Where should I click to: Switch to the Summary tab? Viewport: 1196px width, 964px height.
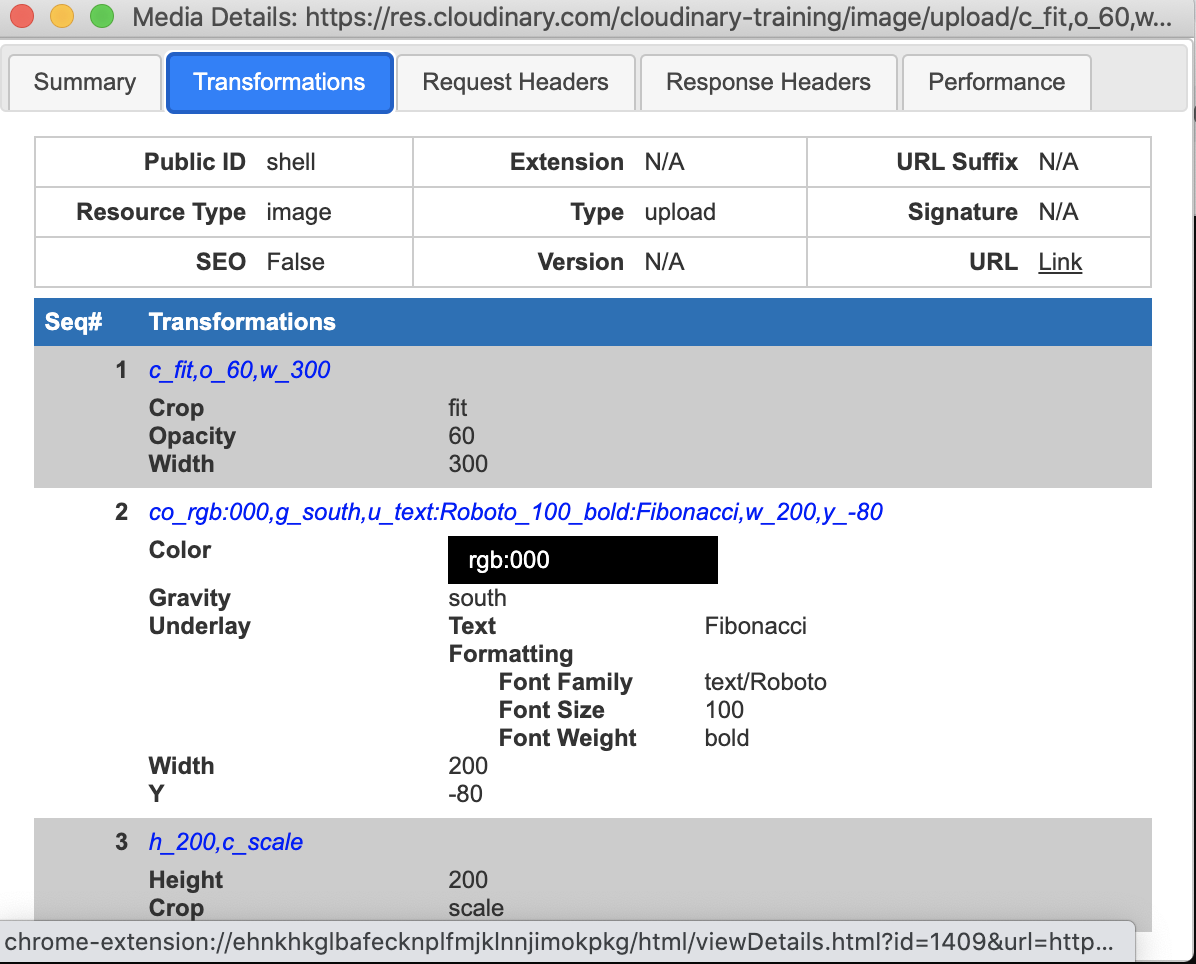pyautogui.click(x=84, y=82)
